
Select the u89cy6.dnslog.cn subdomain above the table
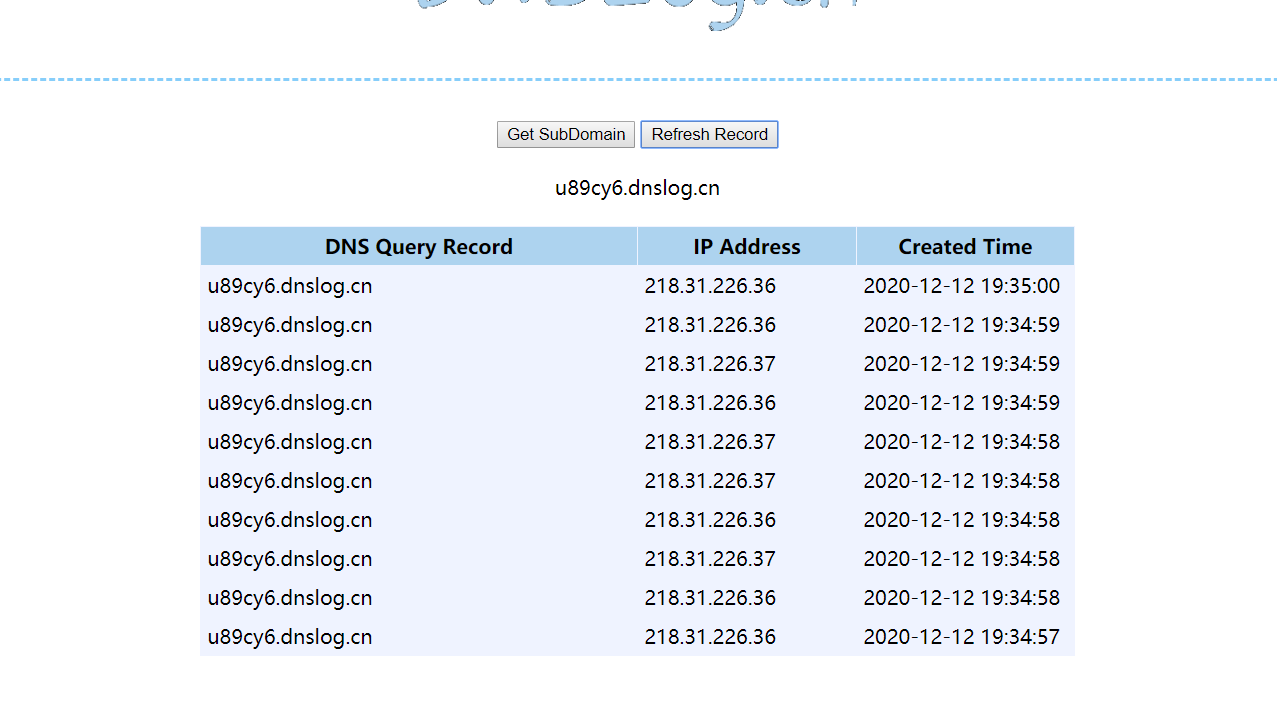click(x=637, y=188)
